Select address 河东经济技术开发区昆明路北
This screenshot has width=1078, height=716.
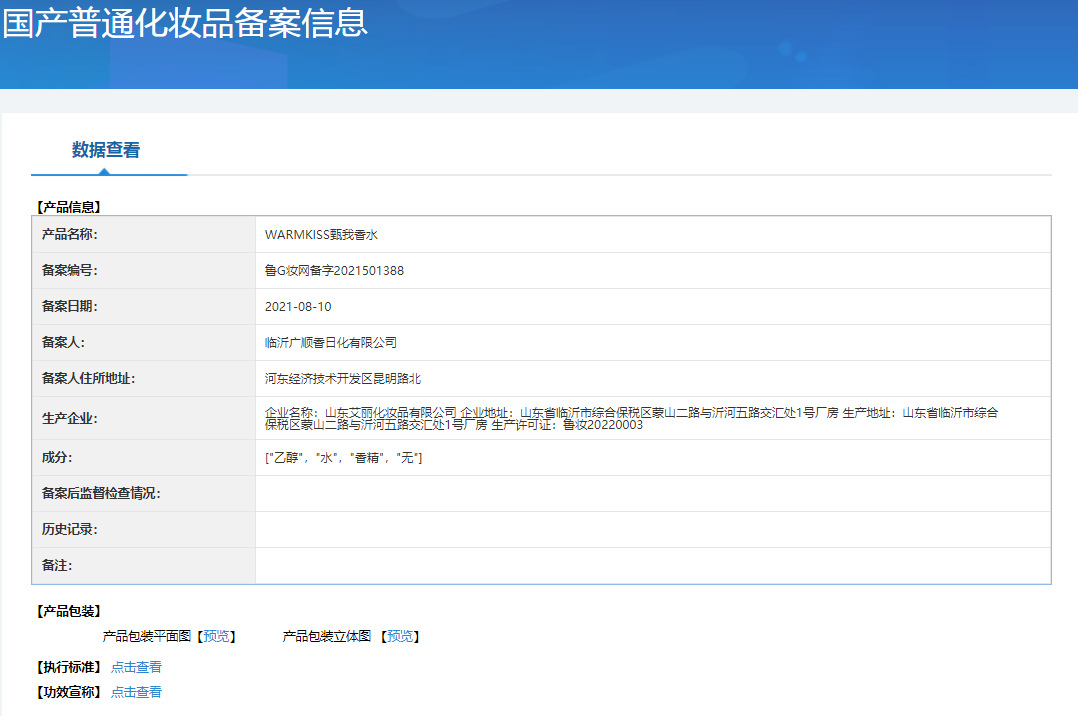(342, 378)
